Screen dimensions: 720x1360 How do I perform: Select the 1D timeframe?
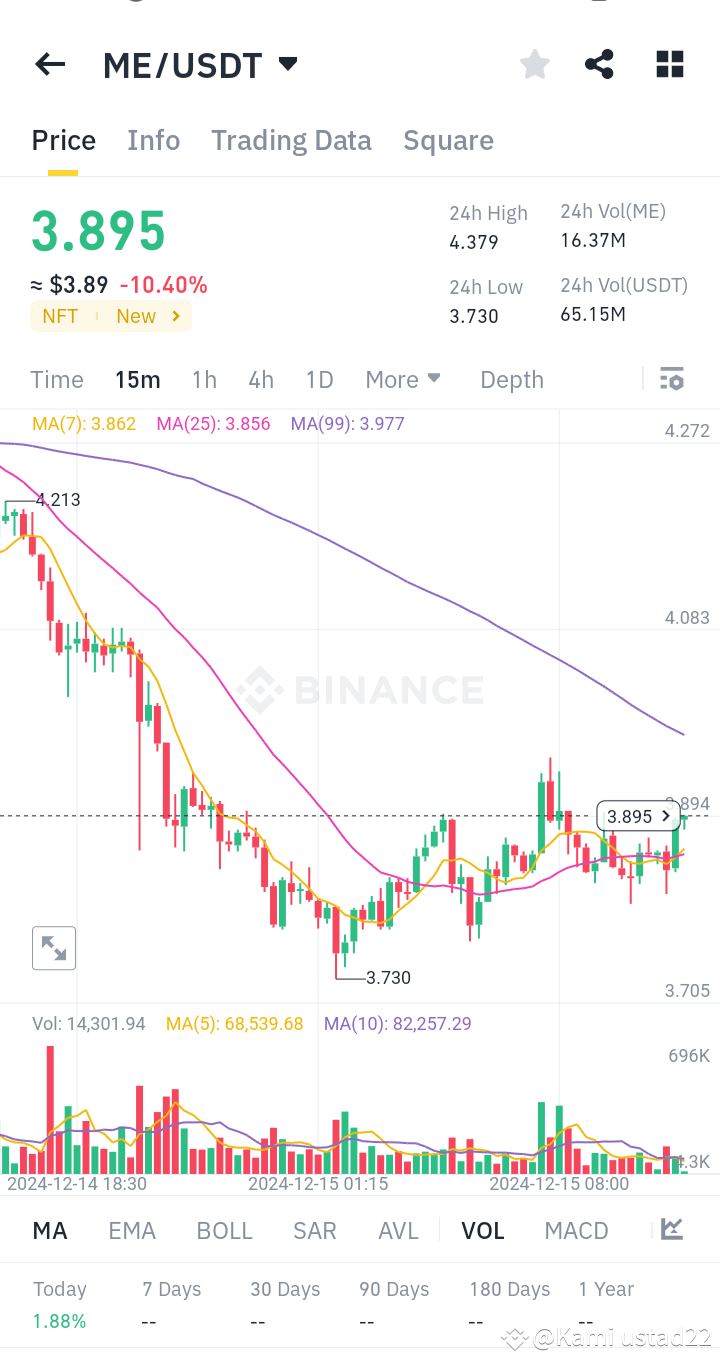coord(319,379)
